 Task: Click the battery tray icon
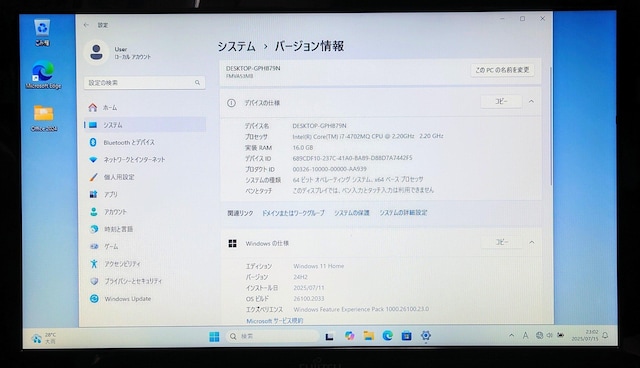[x=561, y=335]
